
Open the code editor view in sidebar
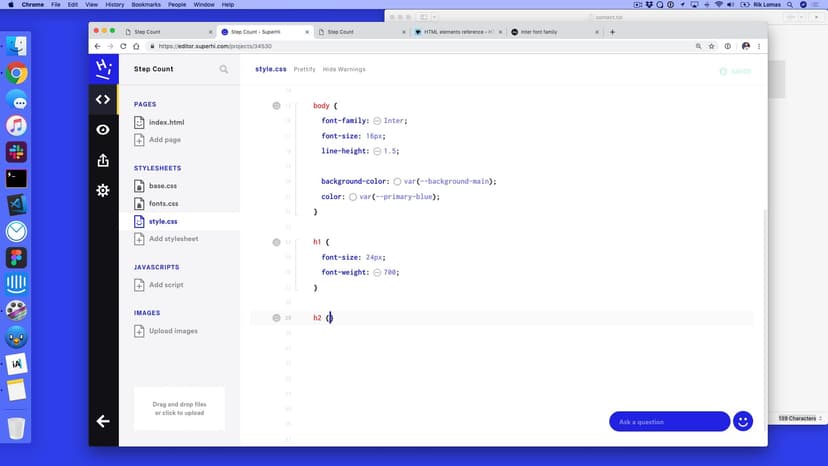(x=103, y=99)
